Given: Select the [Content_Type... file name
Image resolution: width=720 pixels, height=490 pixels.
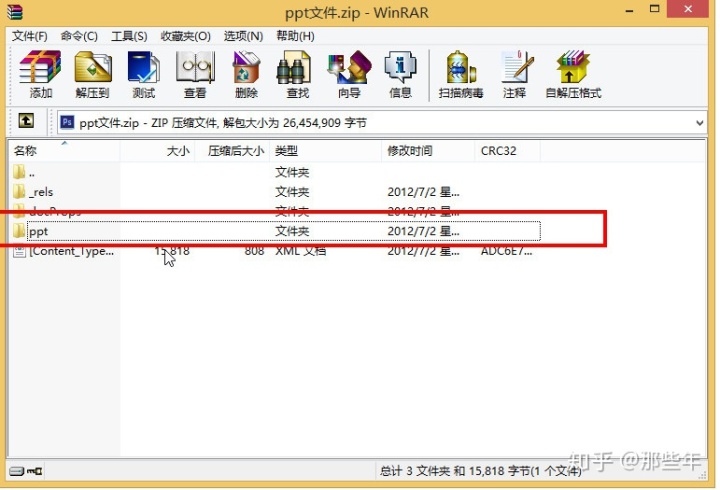Looking at the screenshot, I should (x=72, y=251).
